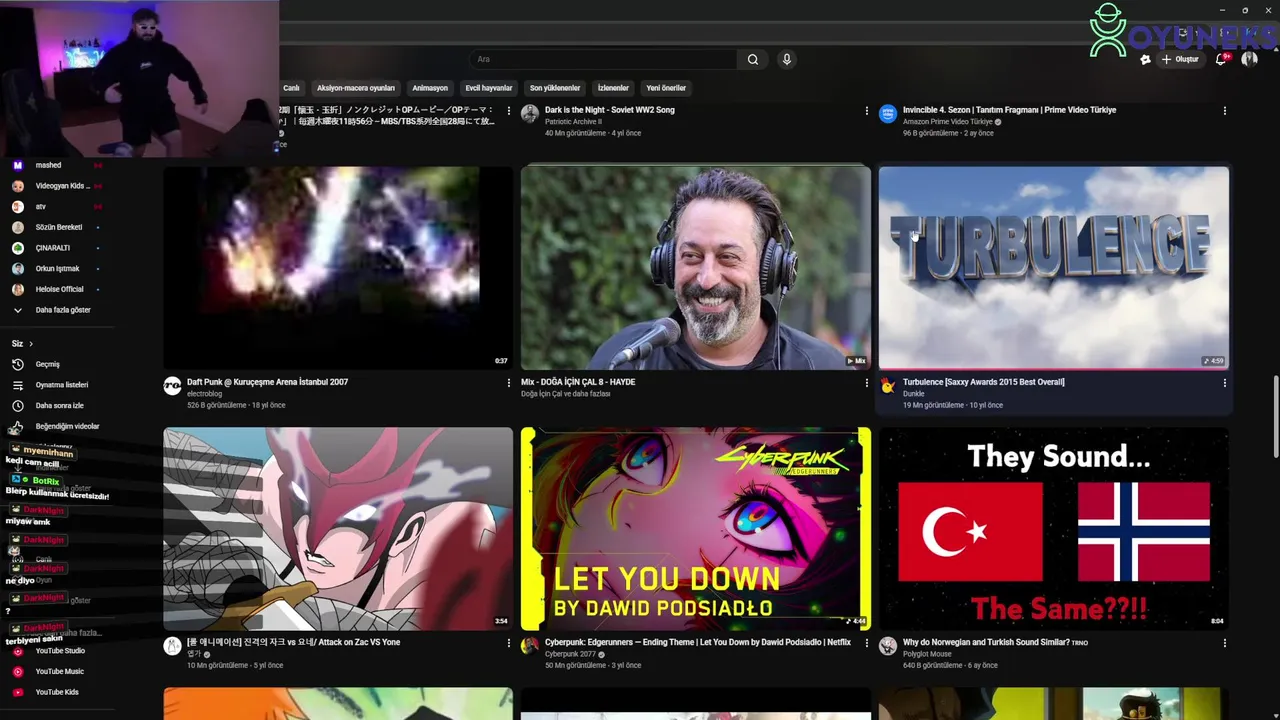Open the Sözün Bereketi subscription
Image resolution: width=1280 pixels, height=720 pixels.
coord(60,227)
